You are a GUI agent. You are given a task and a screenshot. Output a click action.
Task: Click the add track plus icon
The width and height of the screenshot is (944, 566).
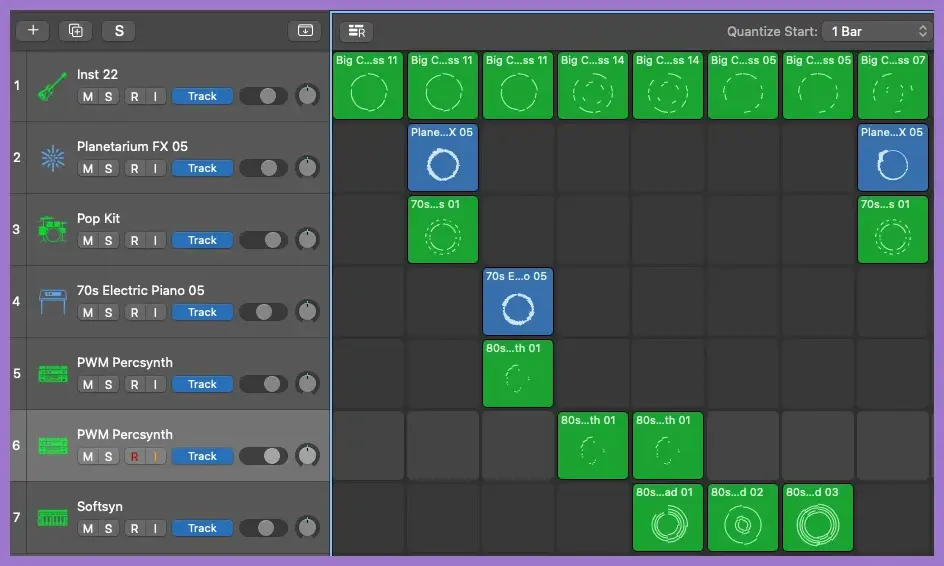pos(33,30)
